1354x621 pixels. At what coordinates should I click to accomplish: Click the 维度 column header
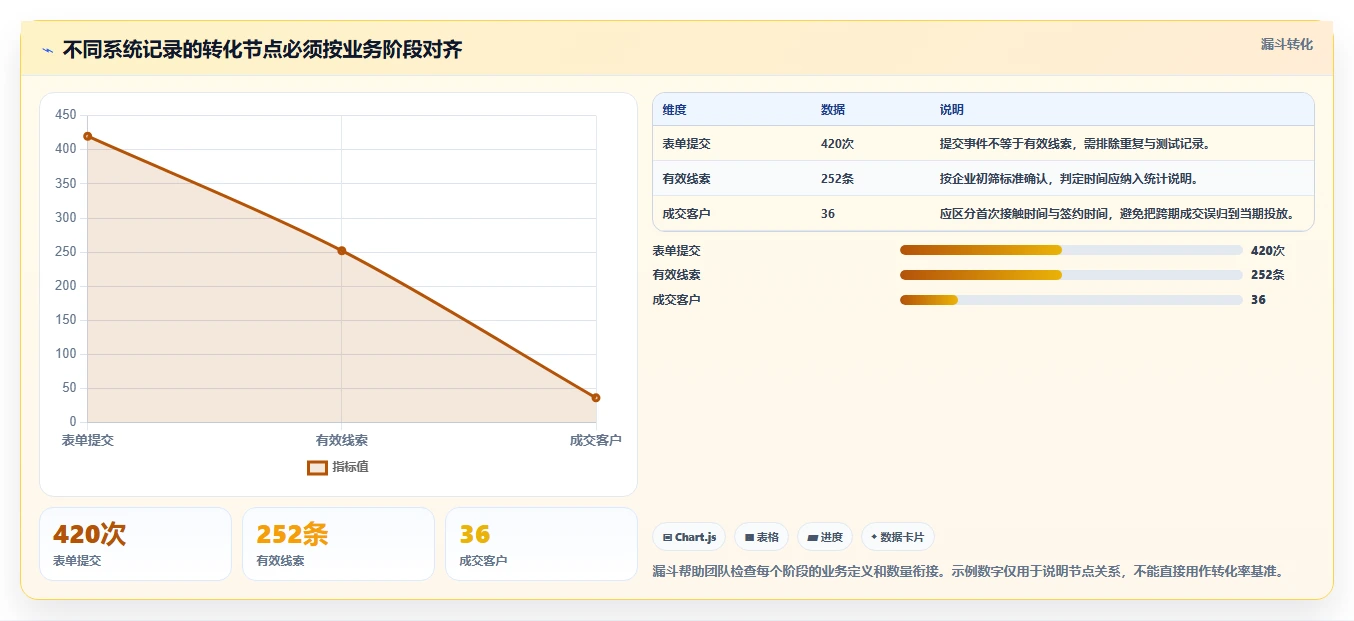[x=675, y=110]
